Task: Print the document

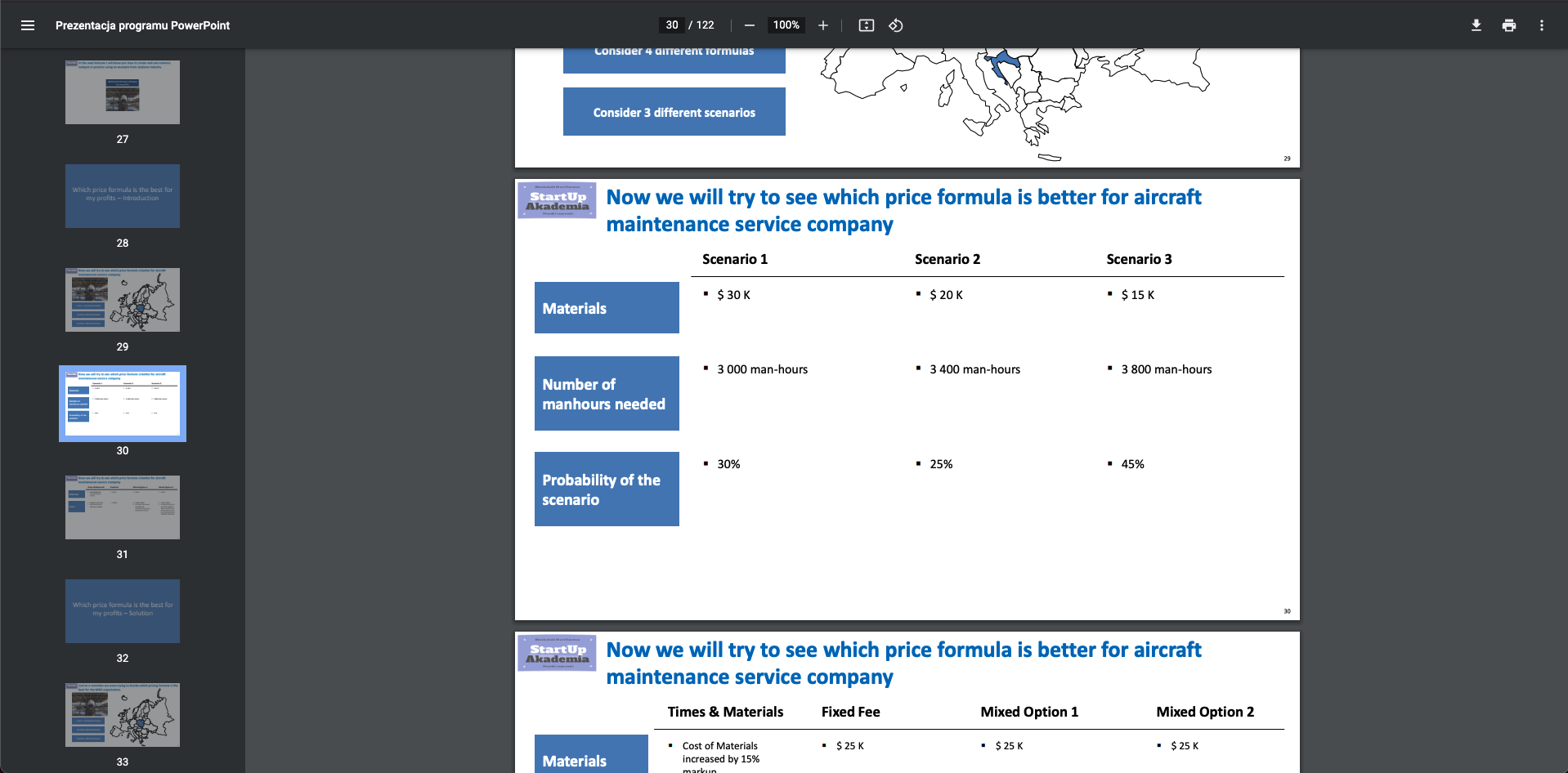Action: [1509, 25]
